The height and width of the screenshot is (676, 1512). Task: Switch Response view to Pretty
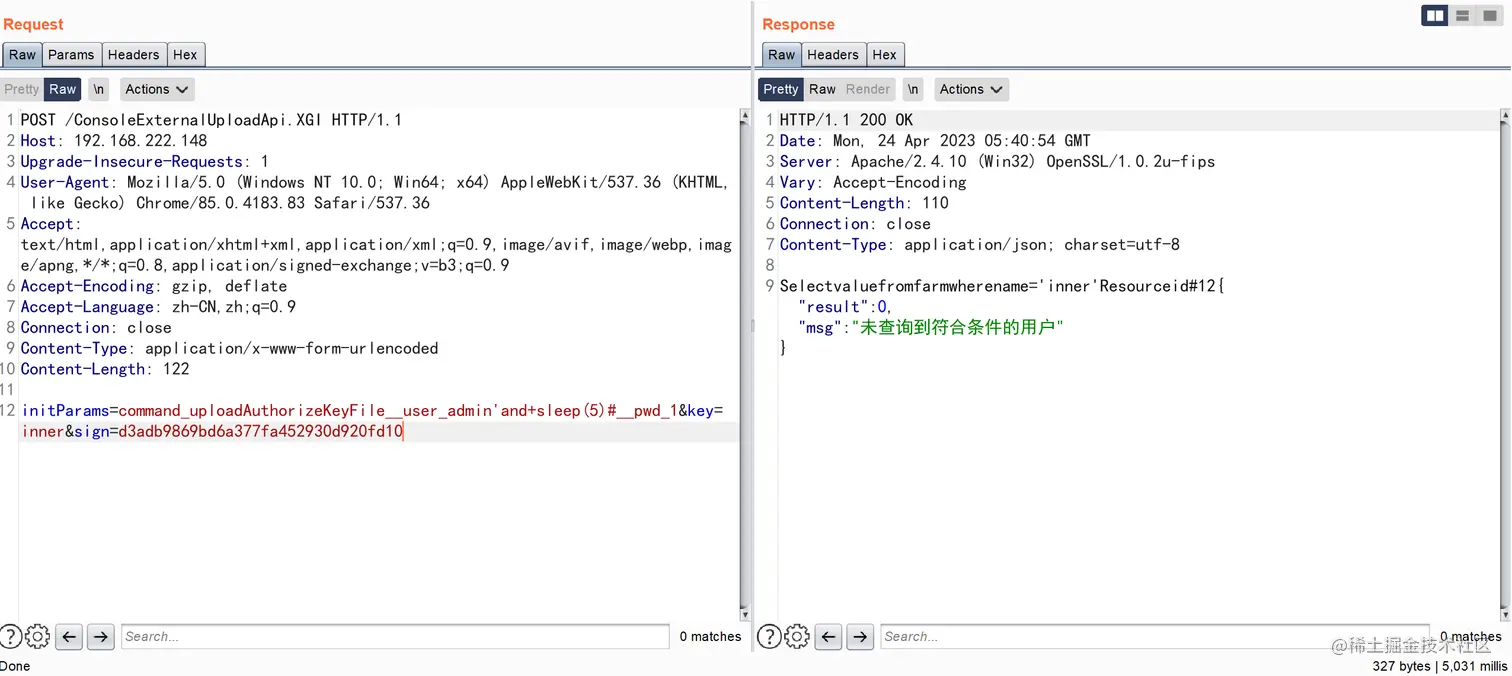click(781, 89)
